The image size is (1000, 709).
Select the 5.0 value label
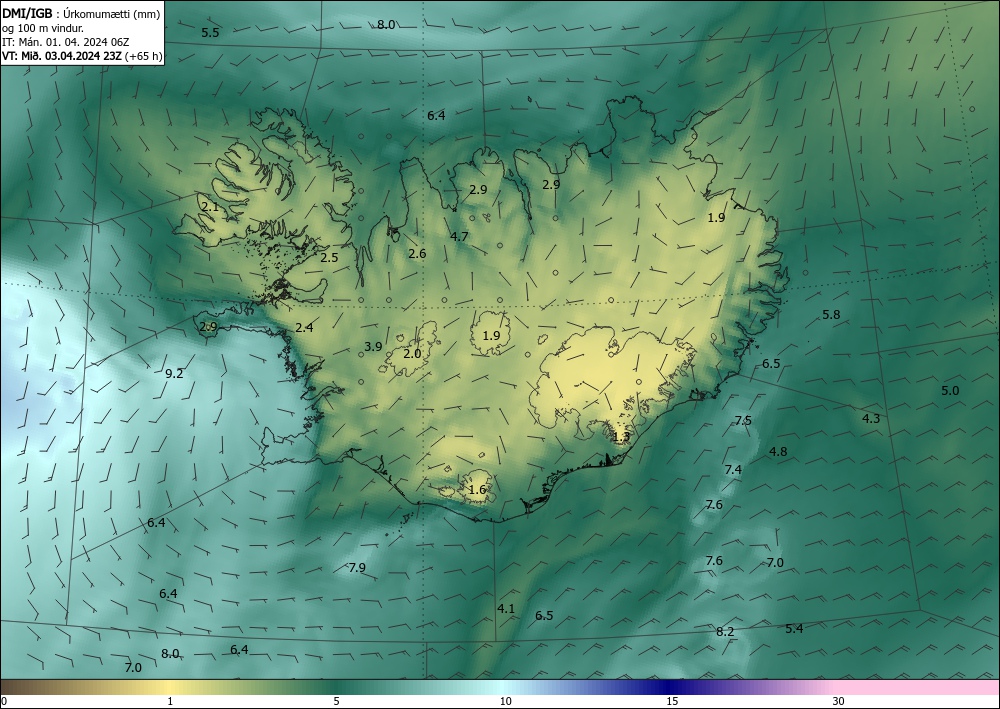point(950,391)
